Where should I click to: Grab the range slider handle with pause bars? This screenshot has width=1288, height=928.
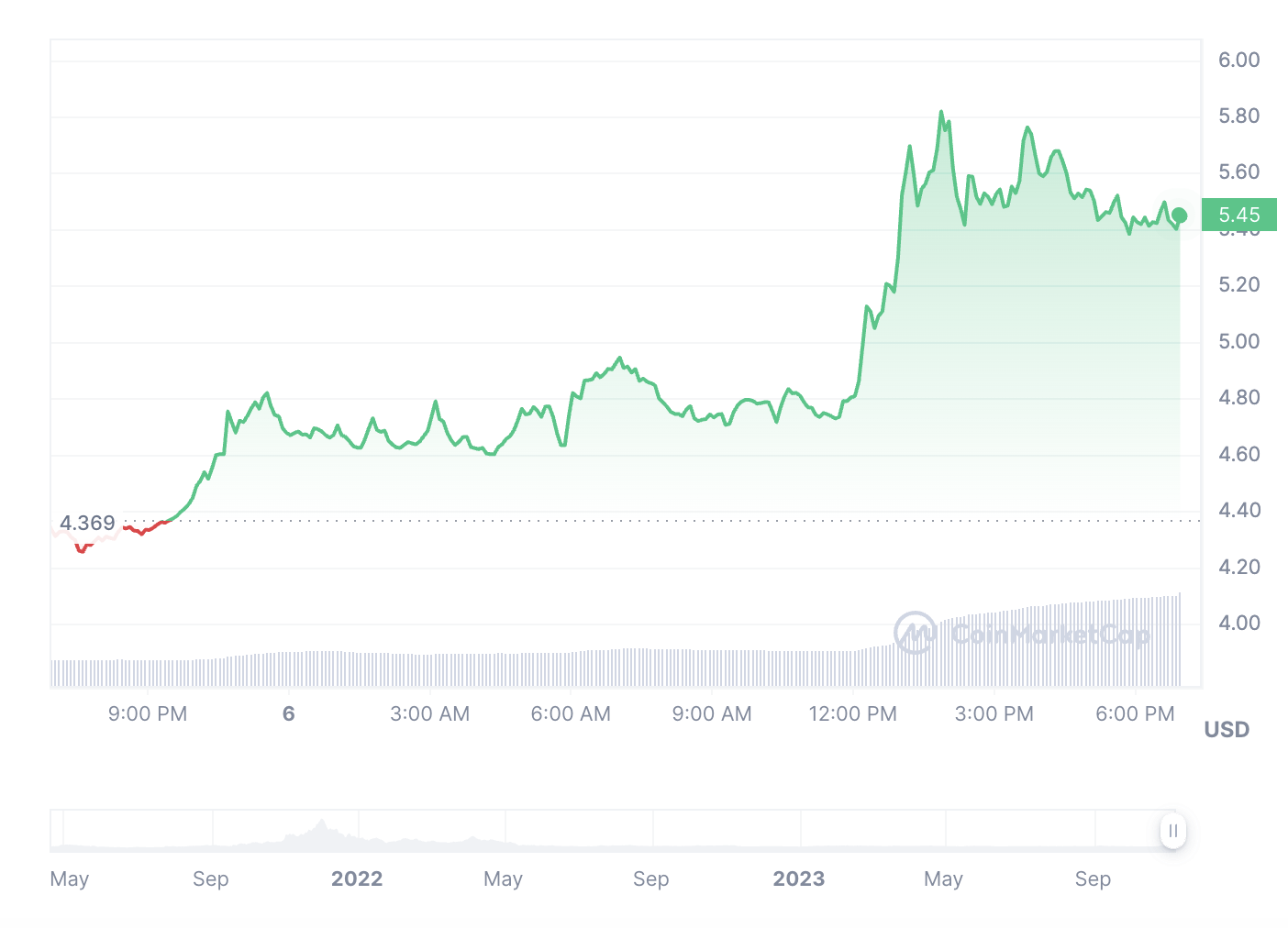point(1172,831)
